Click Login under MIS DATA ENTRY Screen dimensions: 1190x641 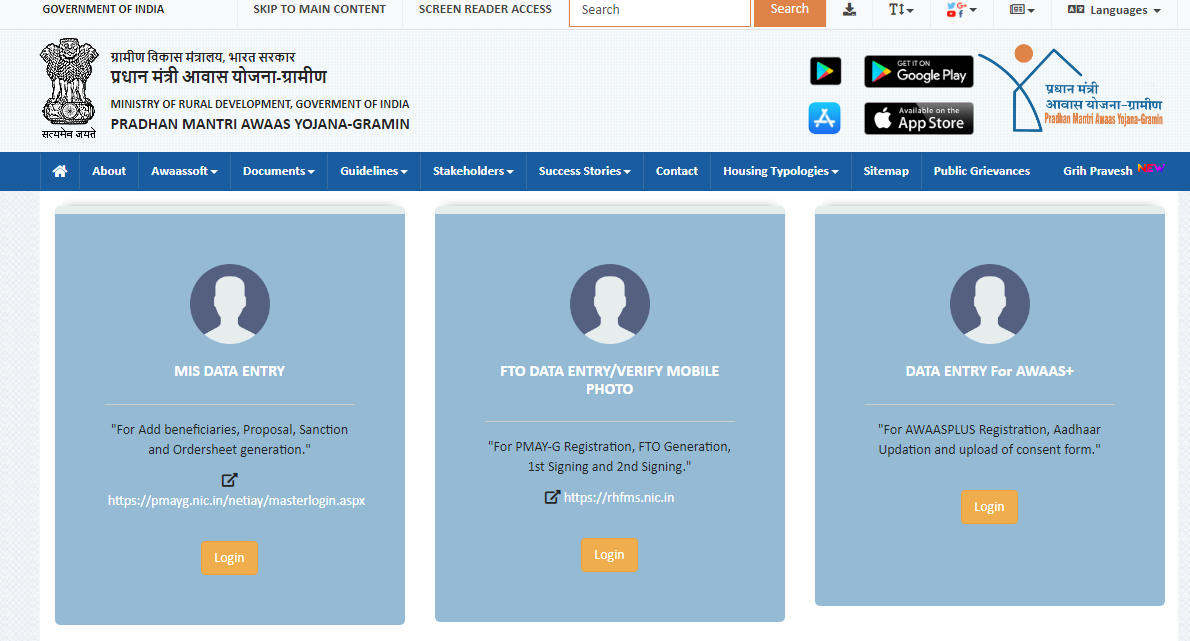[x=229, y=558]
